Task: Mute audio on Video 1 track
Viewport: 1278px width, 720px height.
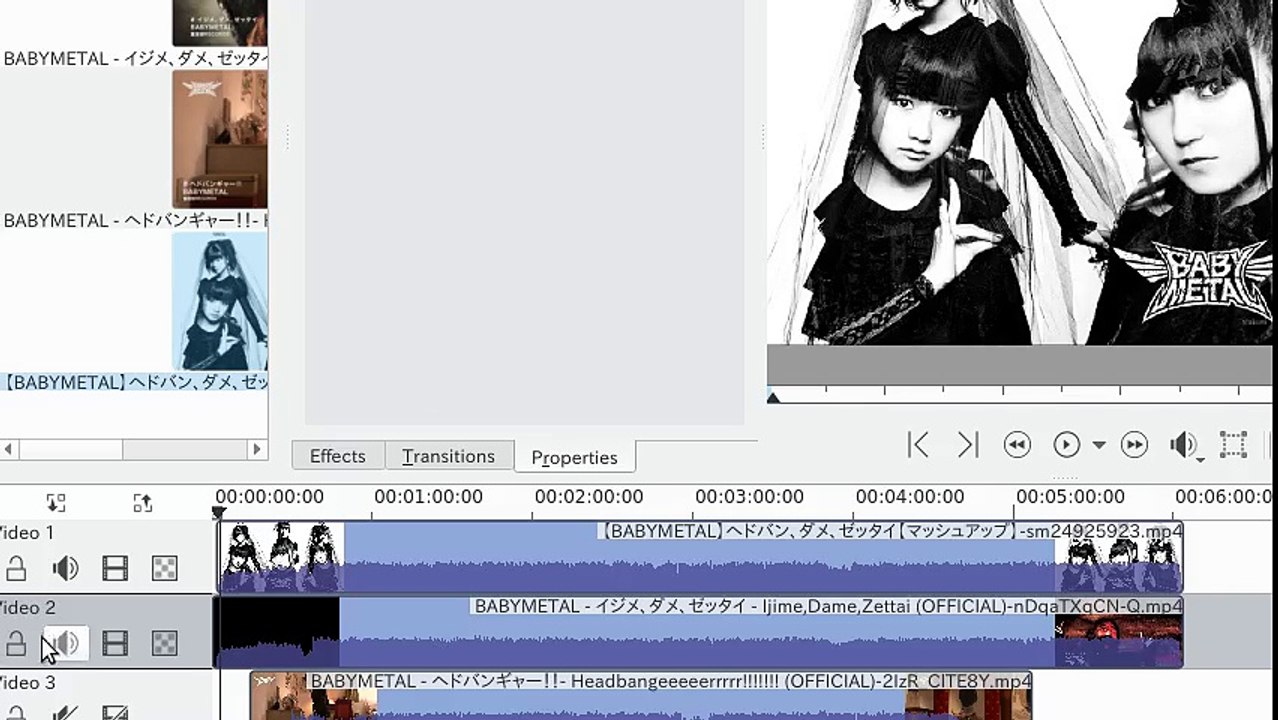Action: click(x=65, y=569)
